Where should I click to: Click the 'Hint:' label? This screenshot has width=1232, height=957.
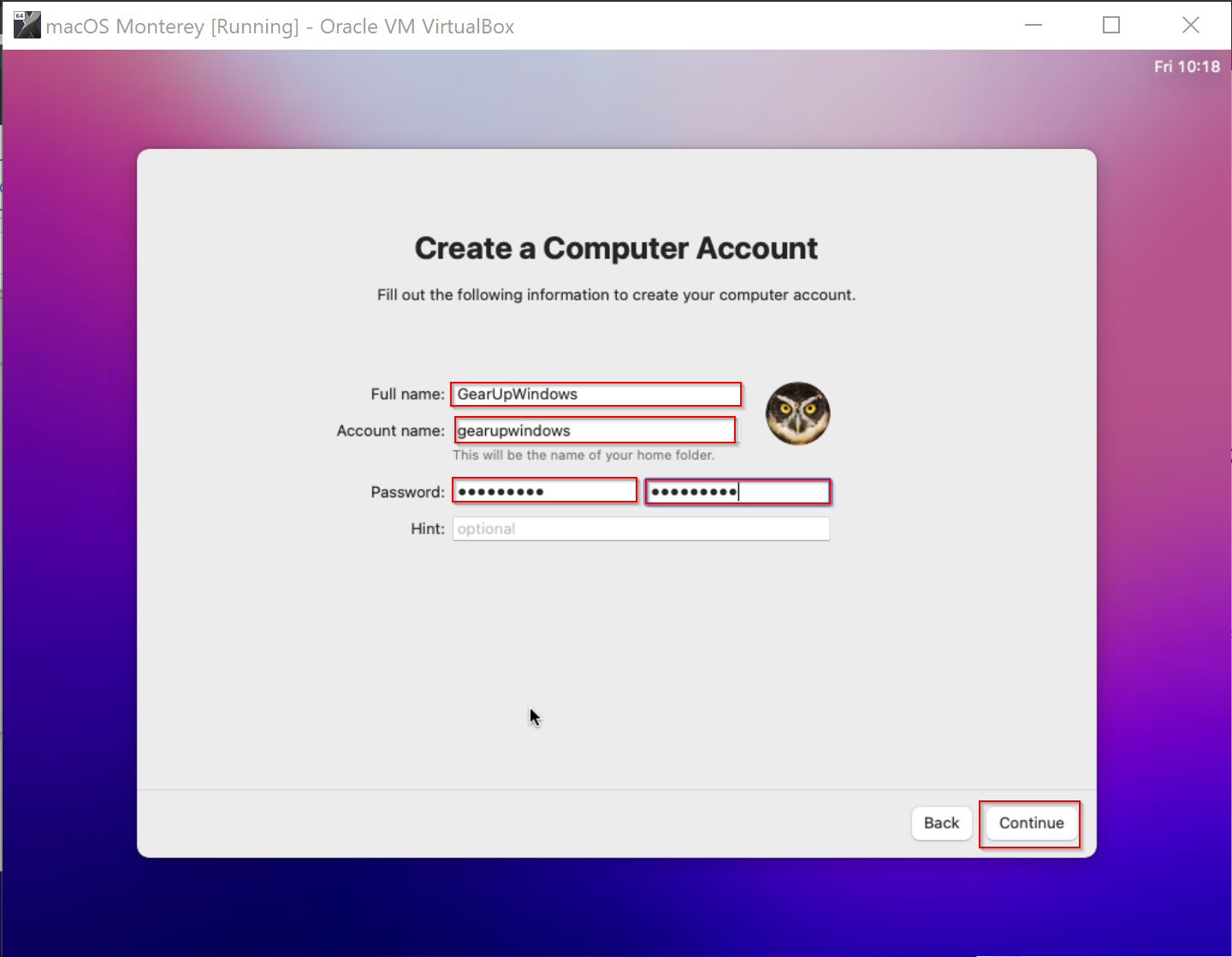click(428, 529)
